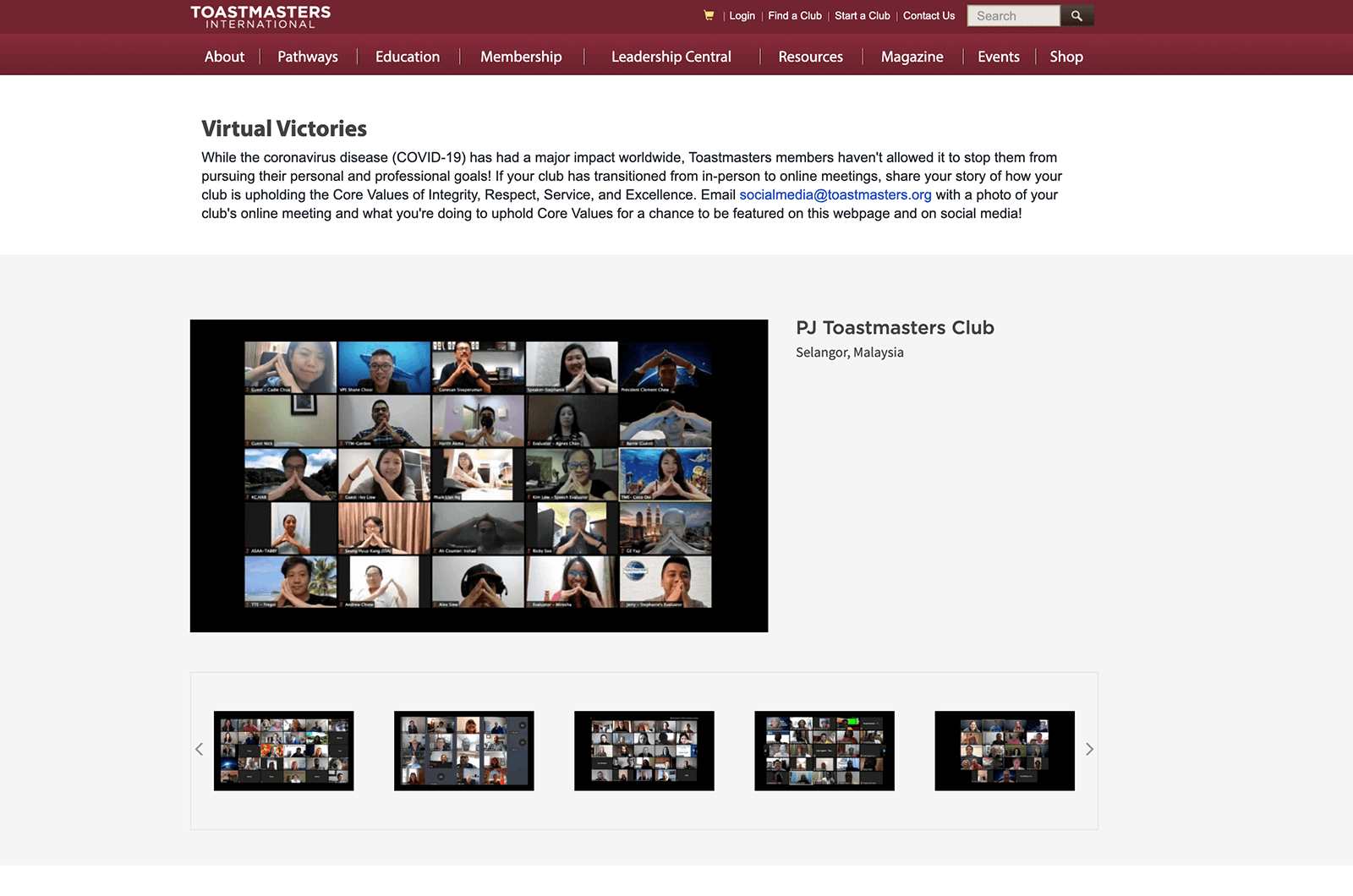Open the Education menu

click(x=408, y=57)
